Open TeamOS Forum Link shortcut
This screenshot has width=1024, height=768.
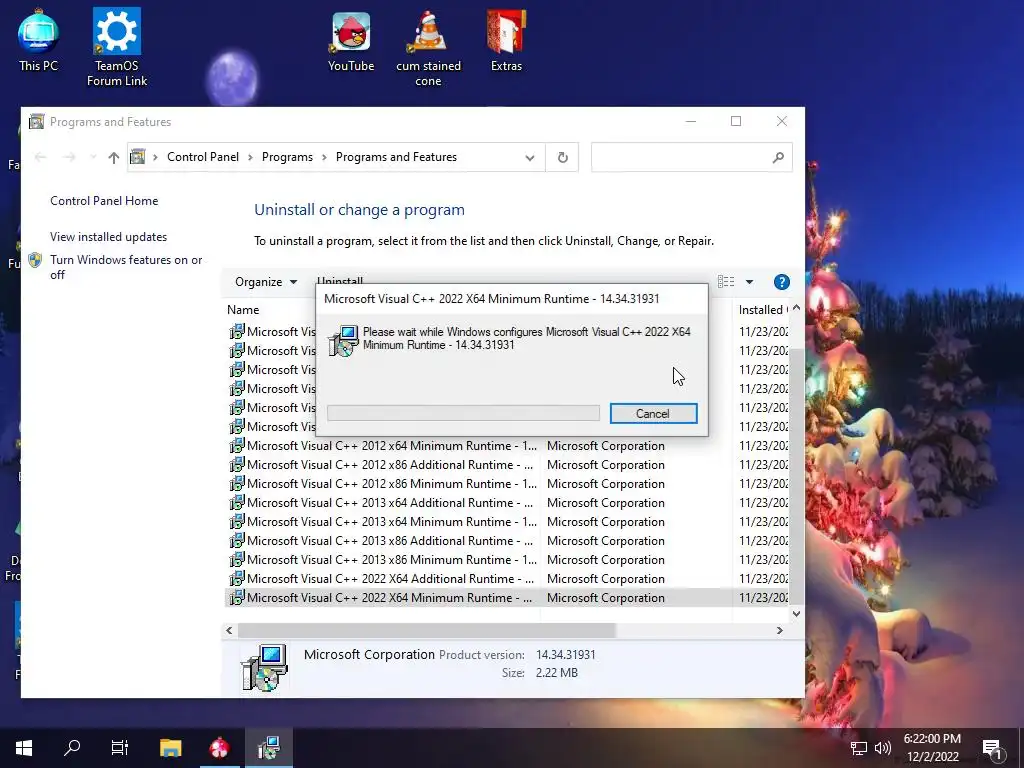coord(117,47)
